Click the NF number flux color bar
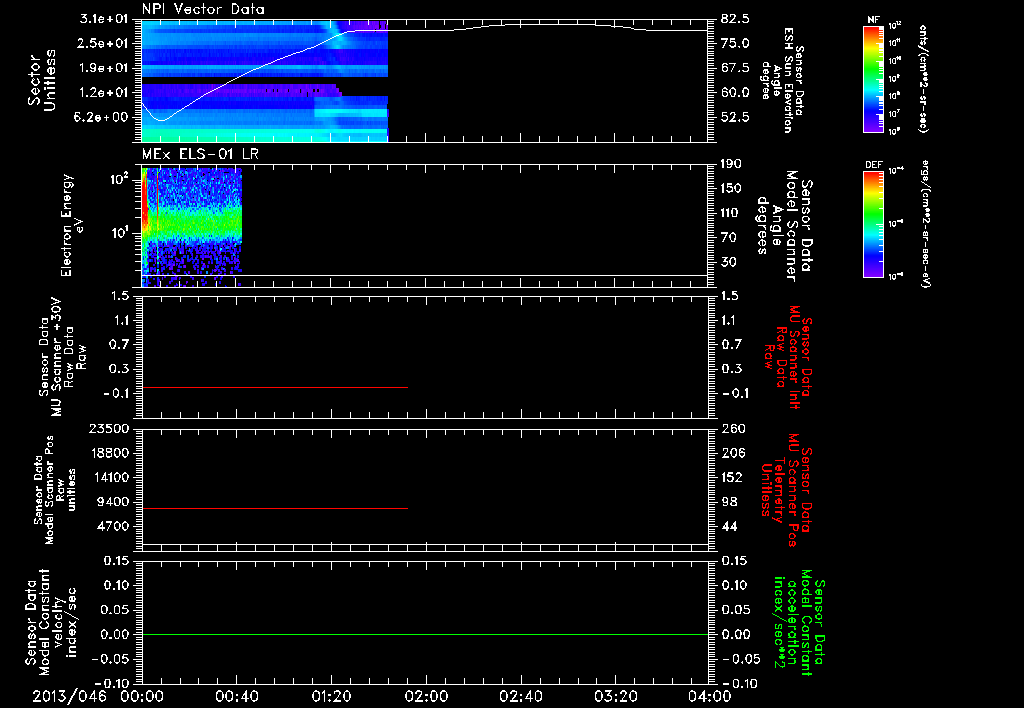Viewport: 1024px width, 708px height. (x=873, y=78)
